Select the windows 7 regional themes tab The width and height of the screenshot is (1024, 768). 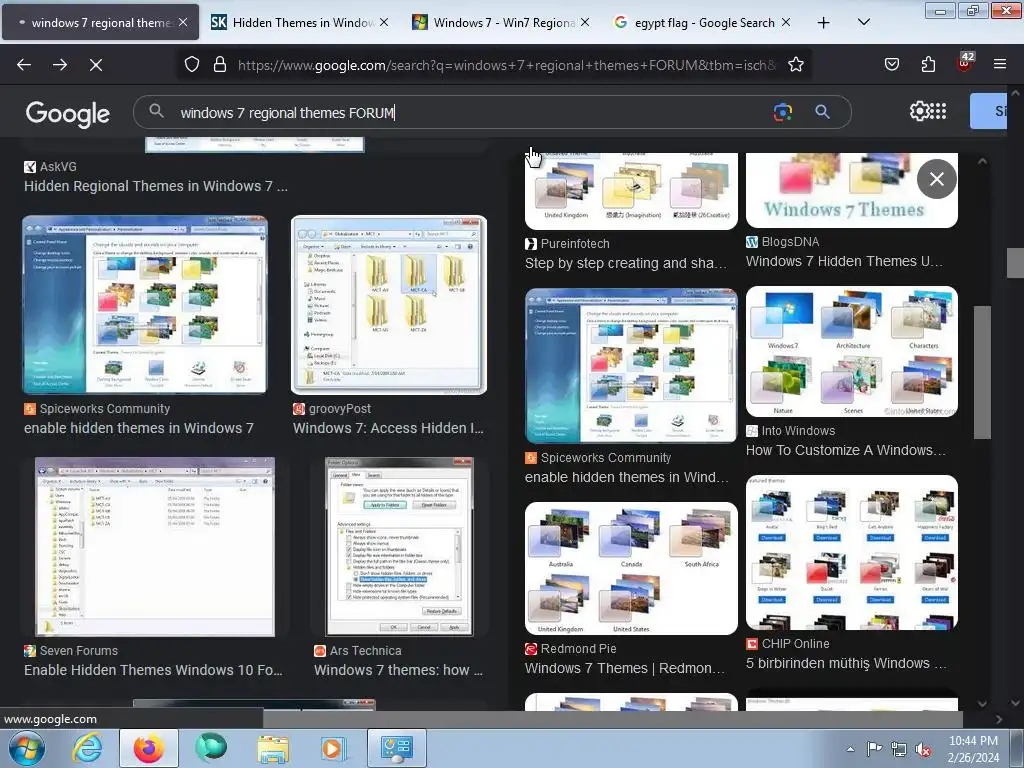[x=101, y=22]
